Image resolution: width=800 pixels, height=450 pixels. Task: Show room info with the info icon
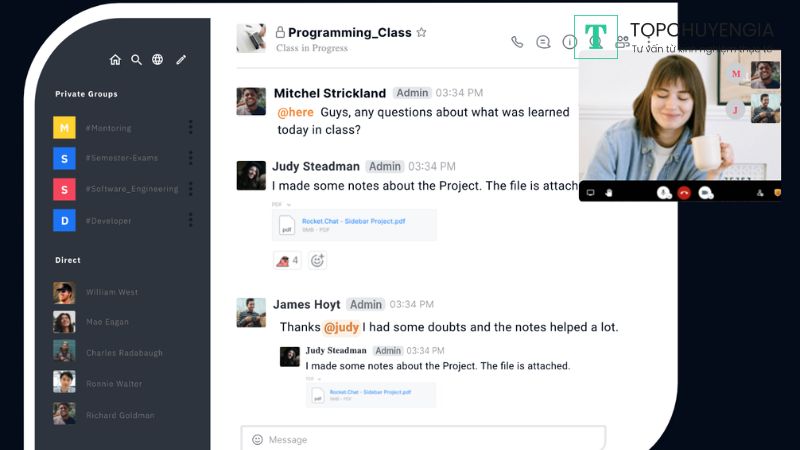pyautogui.click(x=569, y=42)
